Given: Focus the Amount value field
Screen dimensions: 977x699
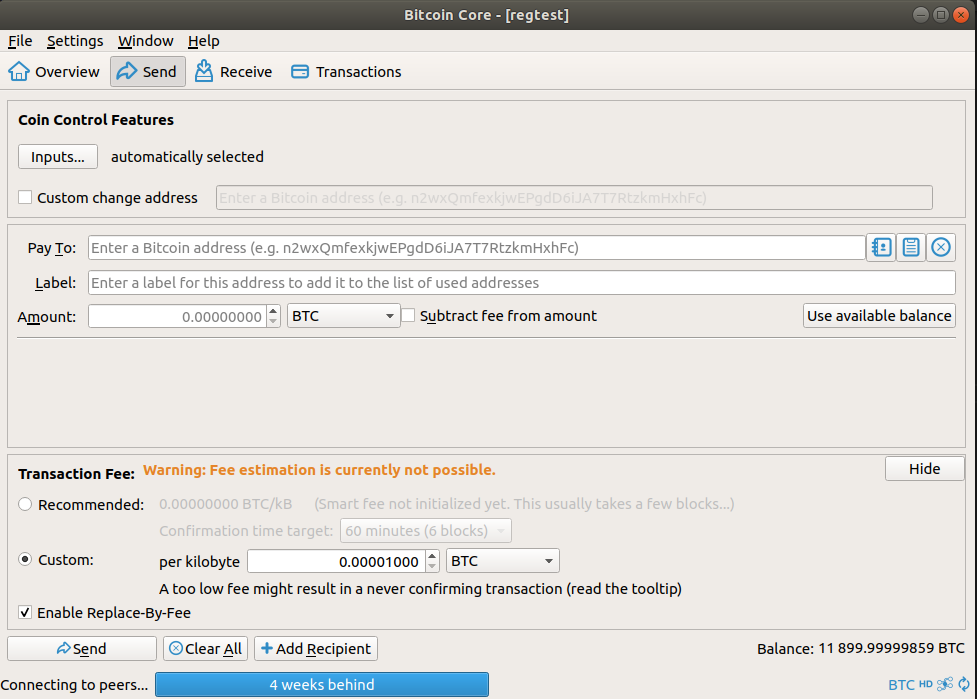Looking at the screenshot, I should (x=178, y=316).
